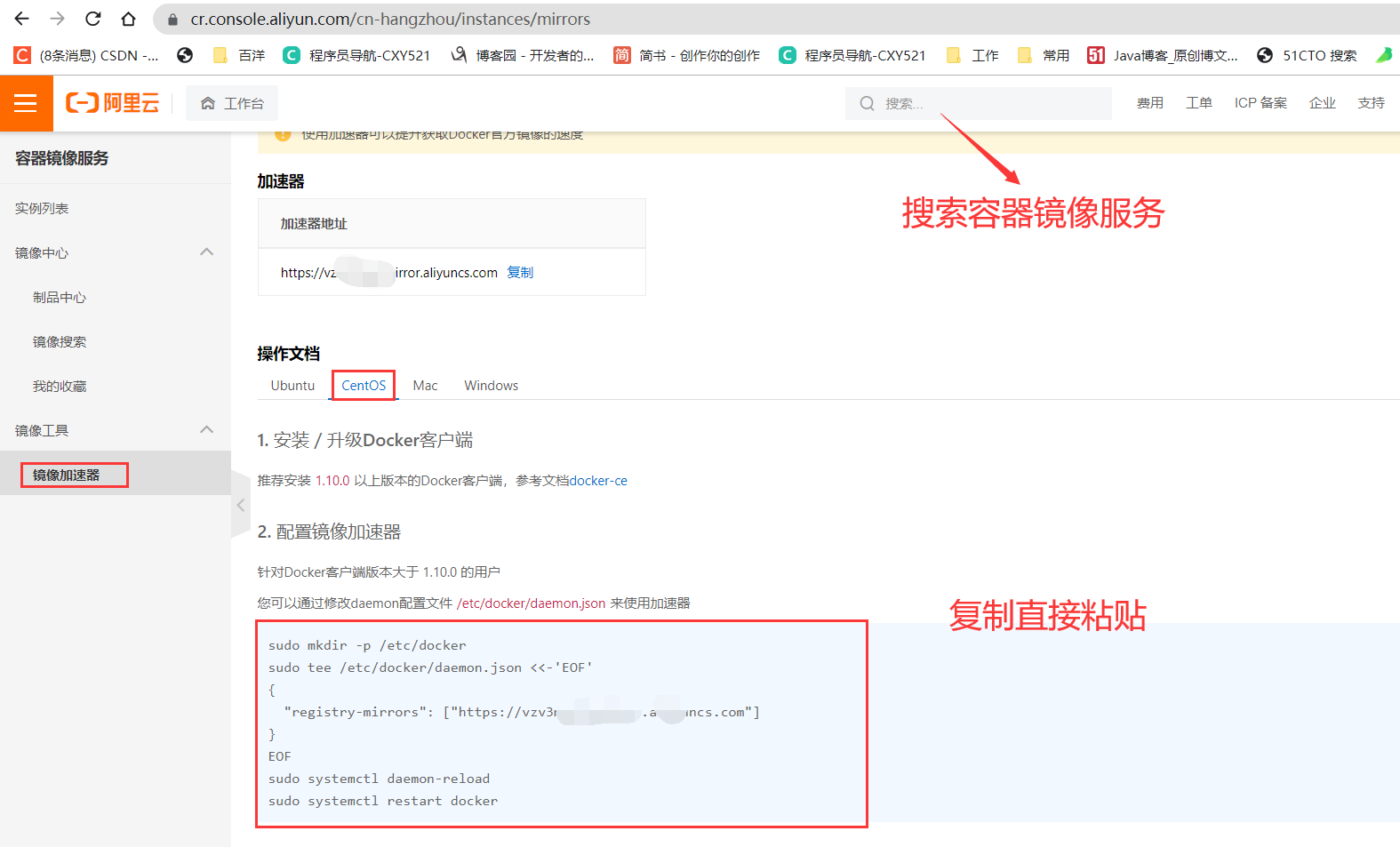Open the globe bookmark after CSDN

[x=185, y=55]
